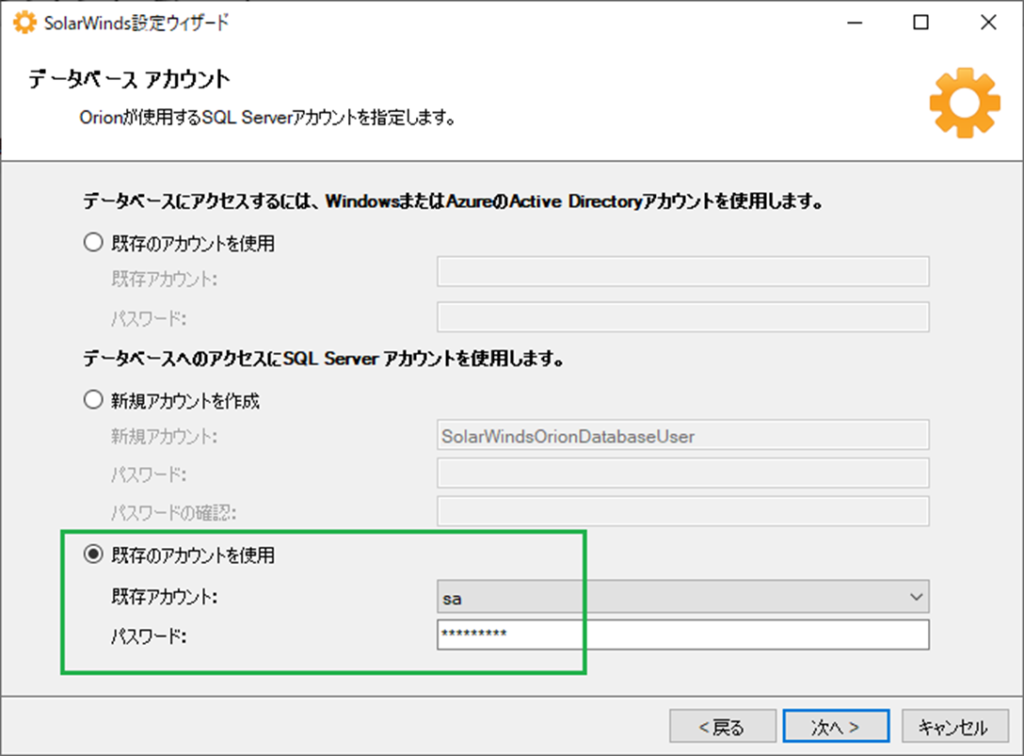Click text Orionが使用するSQL Serverアカウントを指定します

coord(267,118)
